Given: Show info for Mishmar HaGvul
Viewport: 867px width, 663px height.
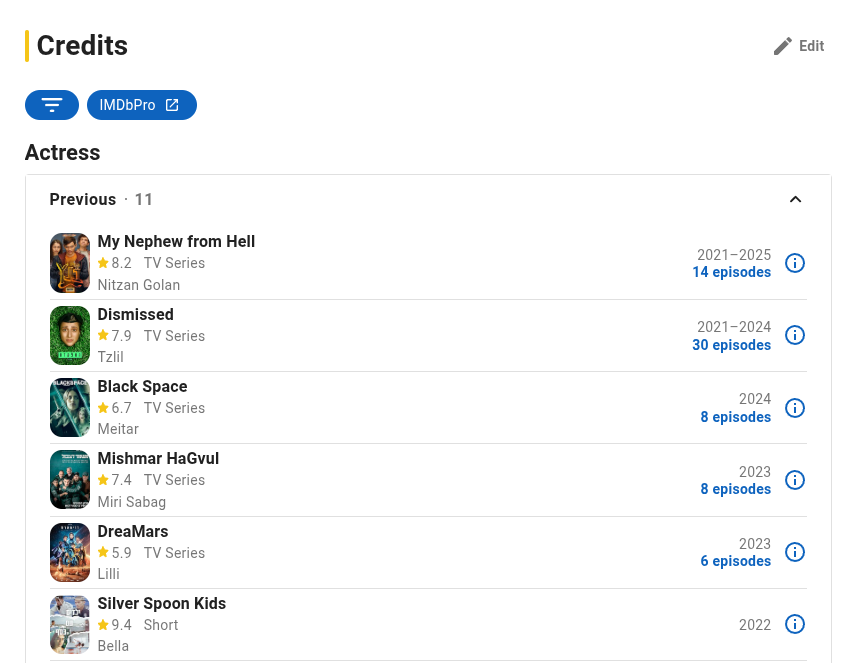Looking at the screenshot, I should [x=795, y=480].
